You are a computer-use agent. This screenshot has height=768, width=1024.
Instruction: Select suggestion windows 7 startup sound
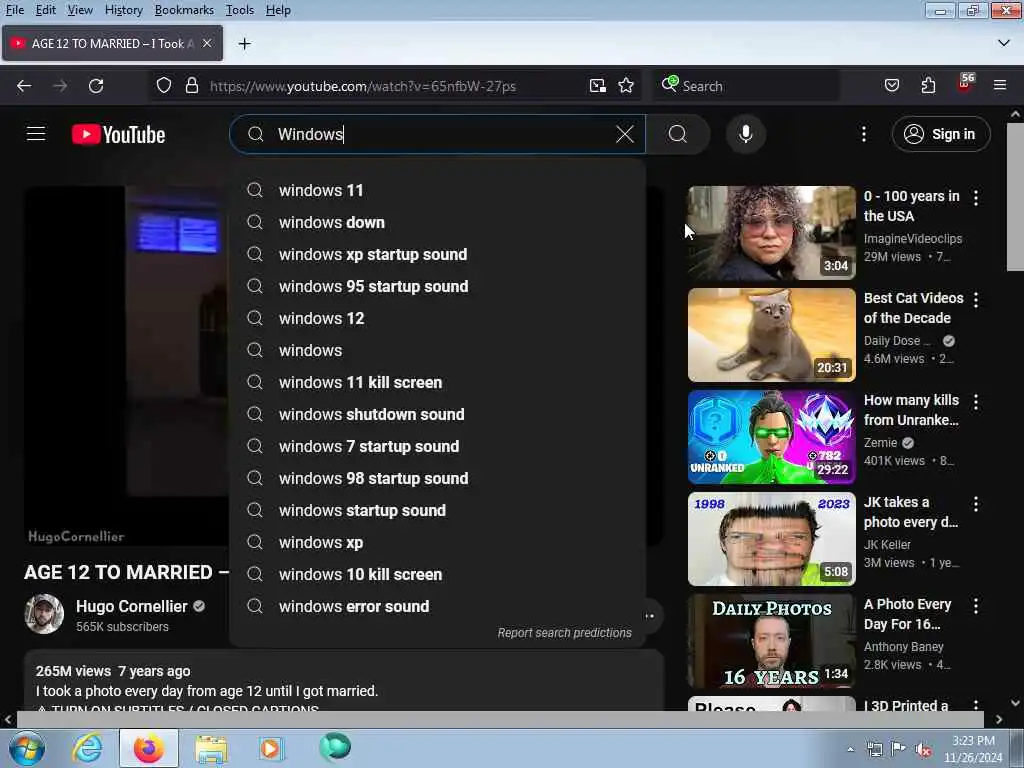(x=438, y=446)
